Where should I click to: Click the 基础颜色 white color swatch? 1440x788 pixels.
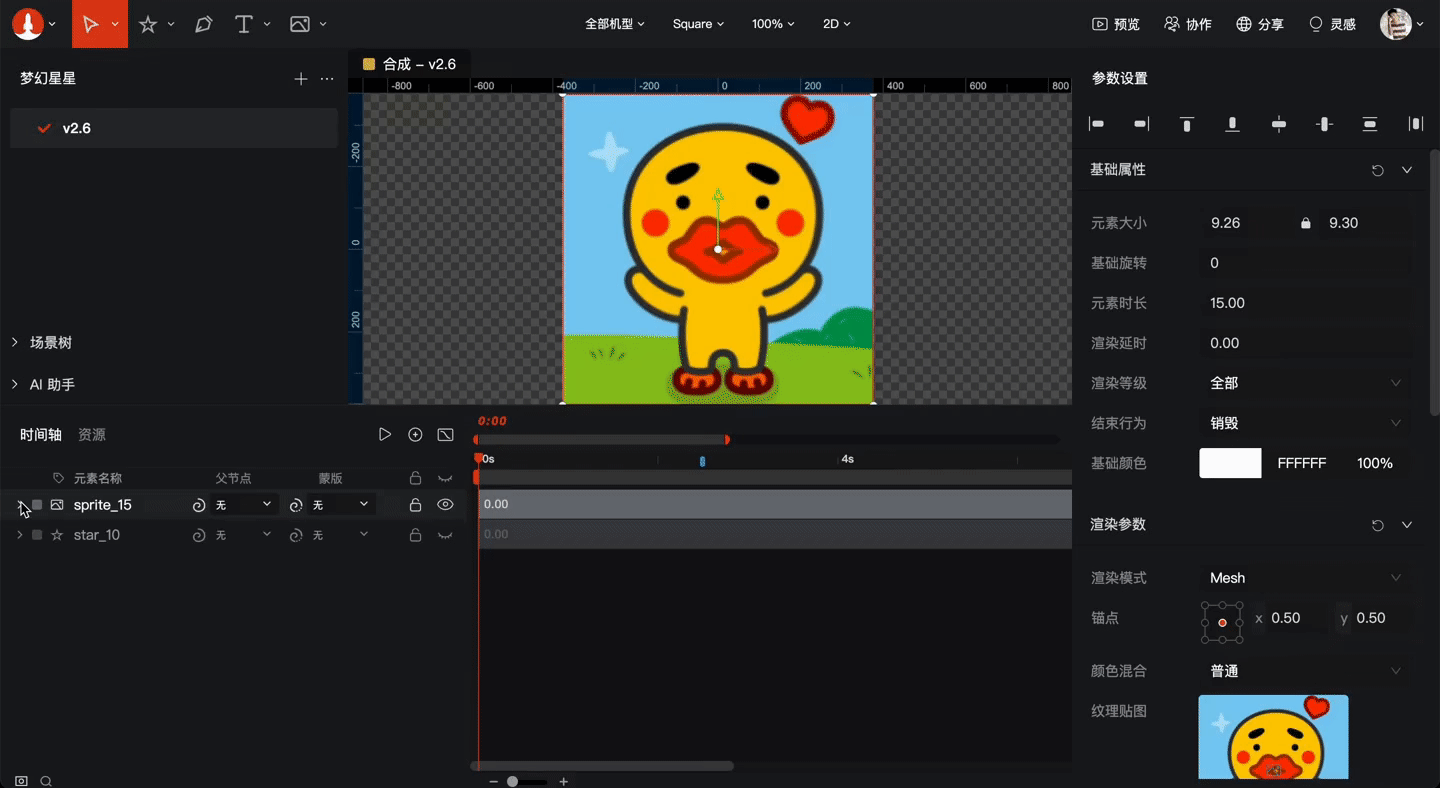[1230, 463]
